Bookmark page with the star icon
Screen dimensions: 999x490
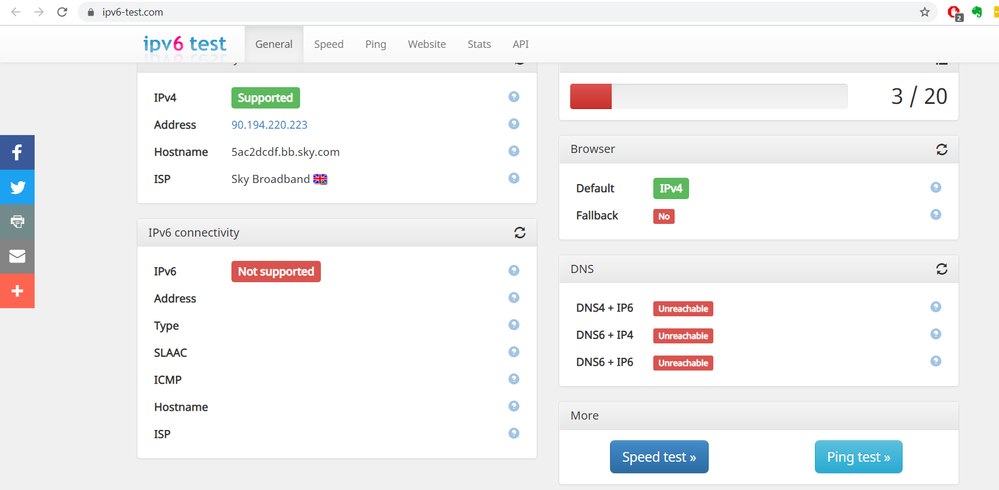(x=925, y=12)
